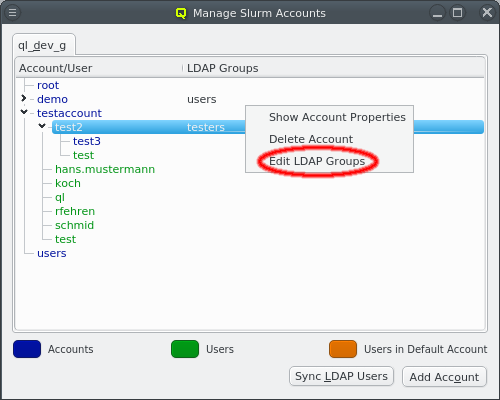Viewport: 500px width, 400px height.
Task: Open the window menu hamburger icon
Action: click(x=12, y=13)
